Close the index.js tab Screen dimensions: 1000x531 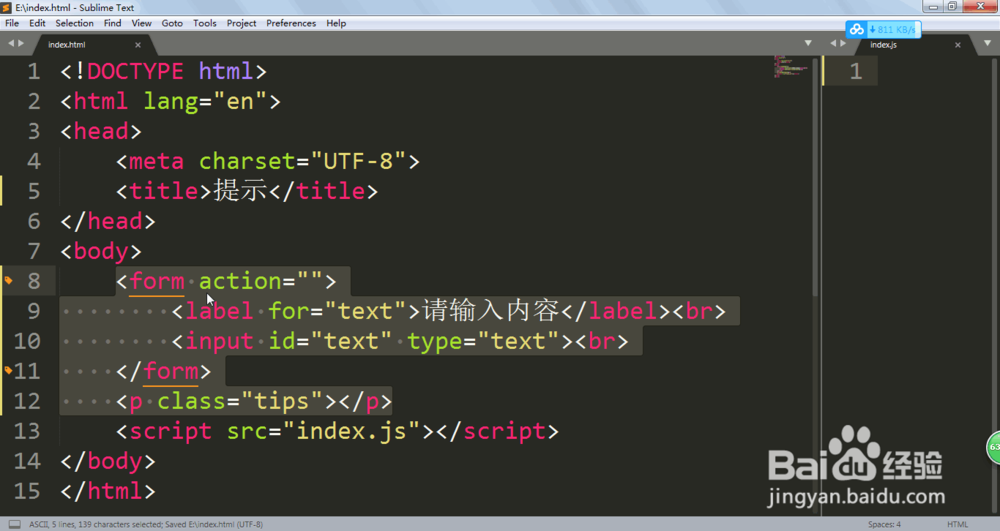pos(957,45)
